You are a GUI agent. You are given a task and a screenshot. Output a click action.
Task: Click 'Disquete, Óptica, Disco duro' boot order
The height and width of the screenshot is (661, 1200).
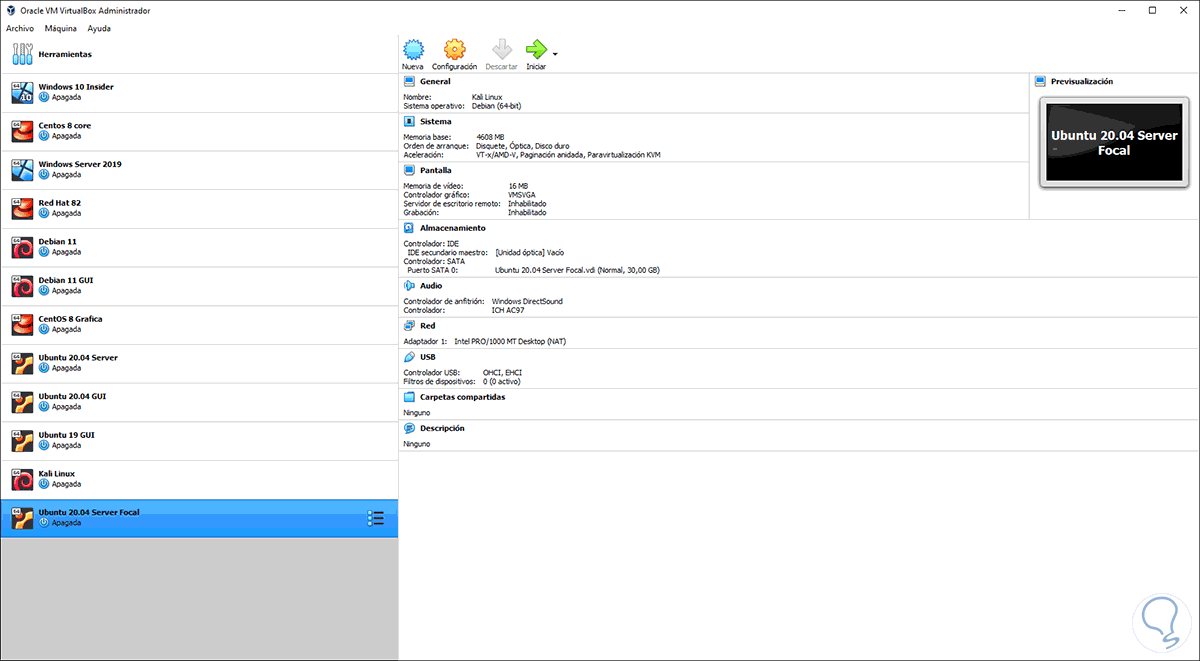click(x=524, y=146)
